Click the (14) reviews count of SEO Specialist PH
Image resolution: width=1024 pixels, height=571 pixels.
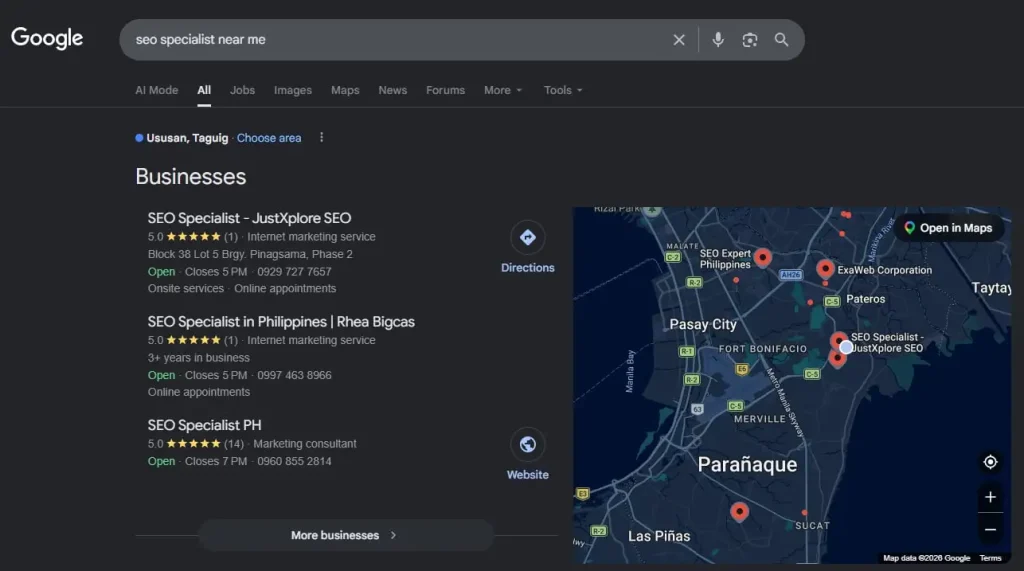coord(234,444)
